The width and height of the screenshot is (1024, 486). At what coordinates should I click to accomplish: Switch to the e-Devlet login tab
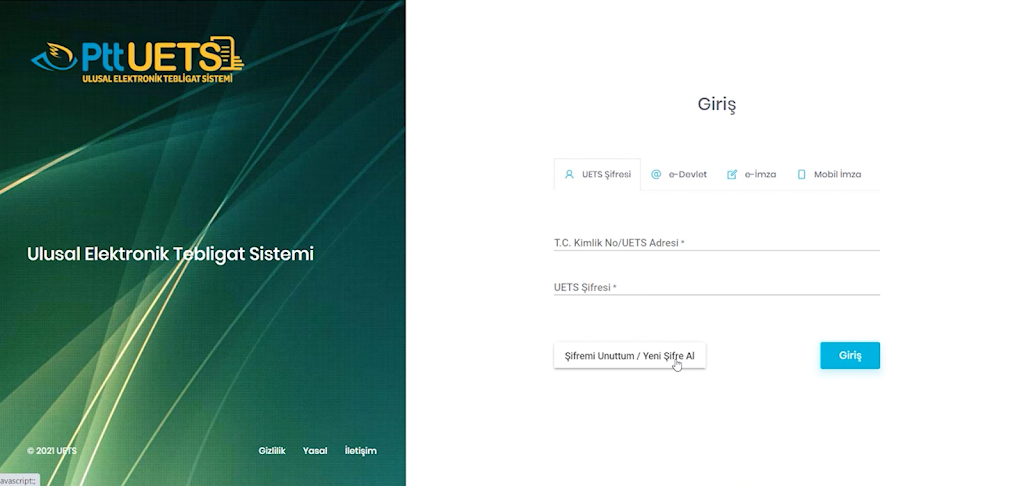click(x=687, y=174)
